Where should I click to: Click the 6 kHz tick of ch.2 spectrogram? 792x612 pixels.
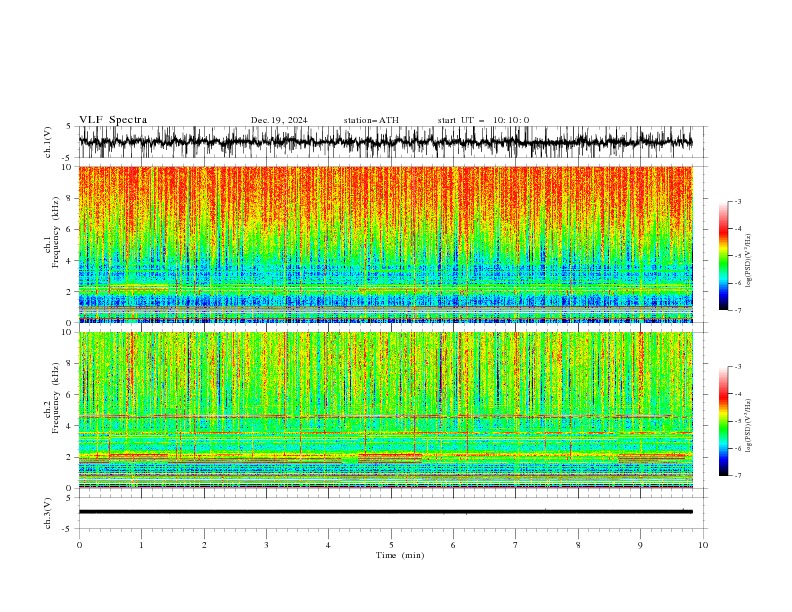[x=71, y=395]
